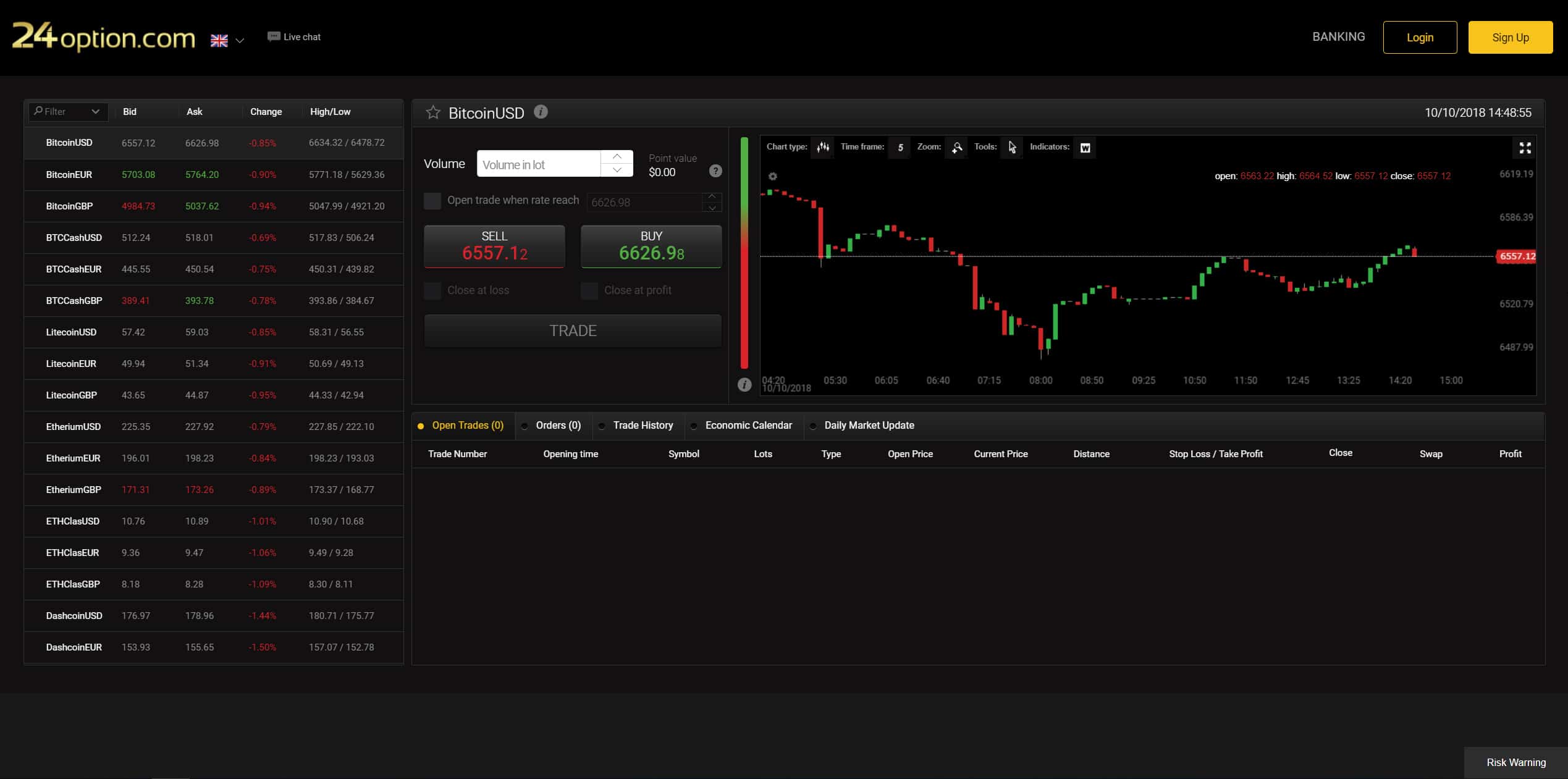
Task: Open the Trade History tab
Action: click(638, 426)
